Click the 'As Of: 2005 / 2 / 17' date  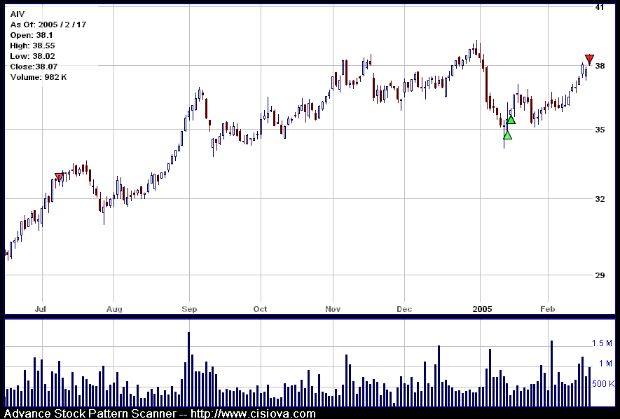[x=48, y=25]
